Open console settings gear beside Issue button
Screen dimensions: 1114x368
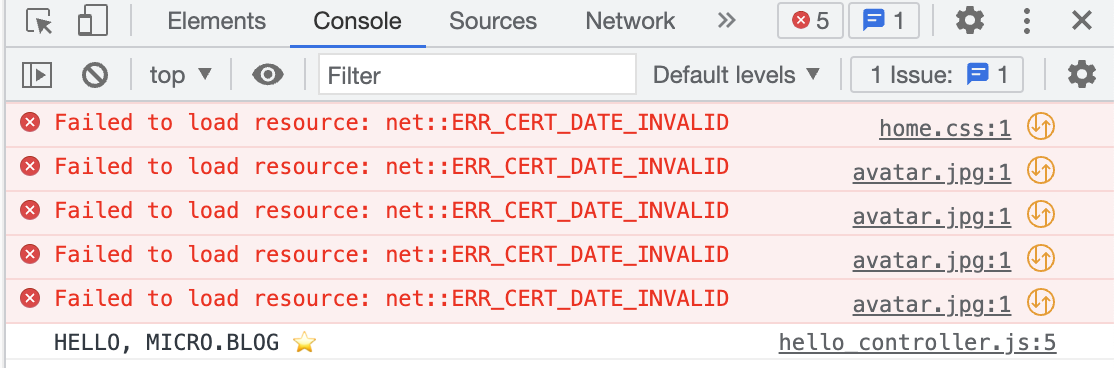1081,75
